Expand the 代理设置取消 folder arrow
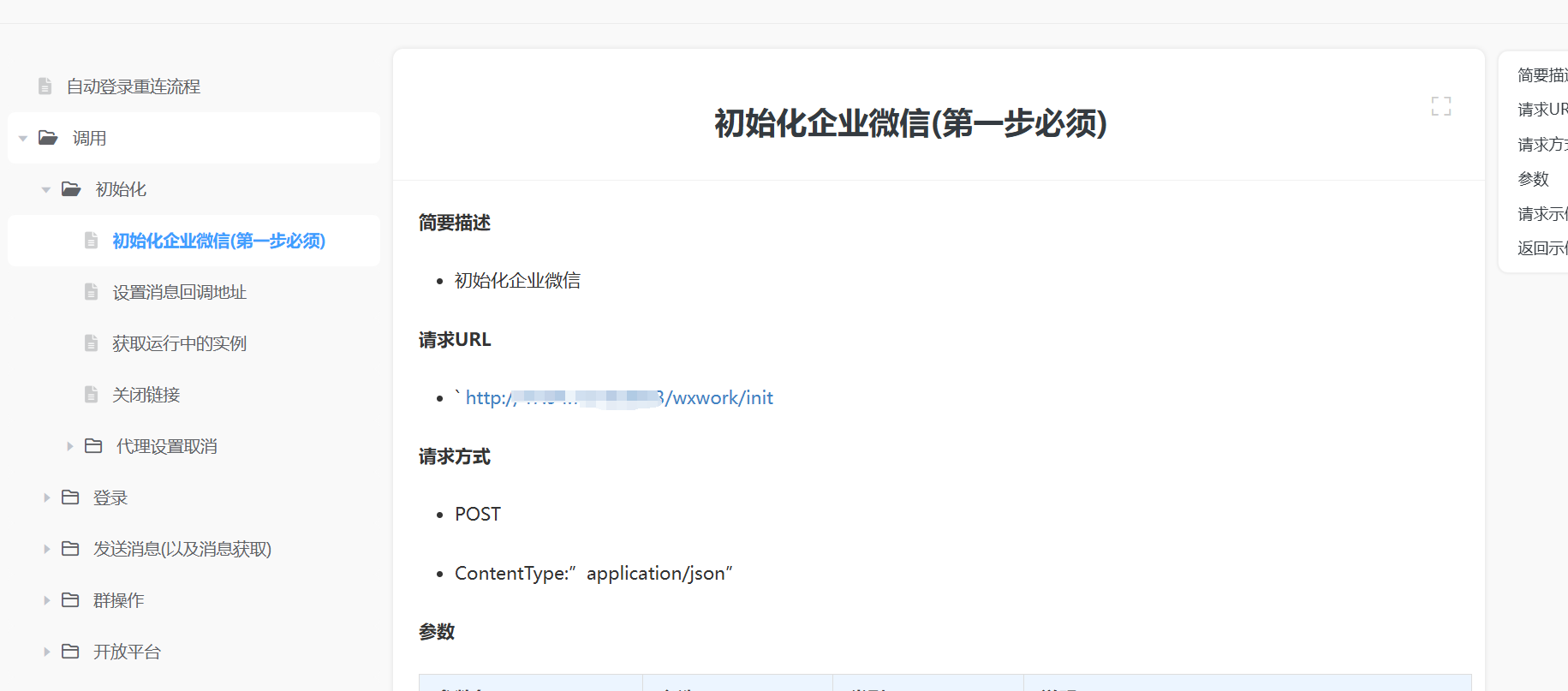Screen dimensions: 1568x691 pyautogui.click(x=69, y=446)
